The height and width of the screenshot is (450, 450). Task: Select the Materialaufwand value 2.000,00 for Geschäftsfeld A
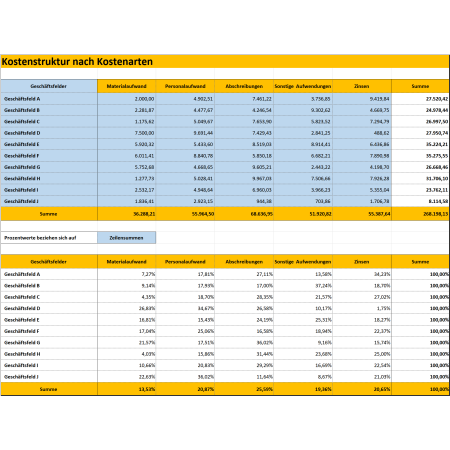click(126, 99)
